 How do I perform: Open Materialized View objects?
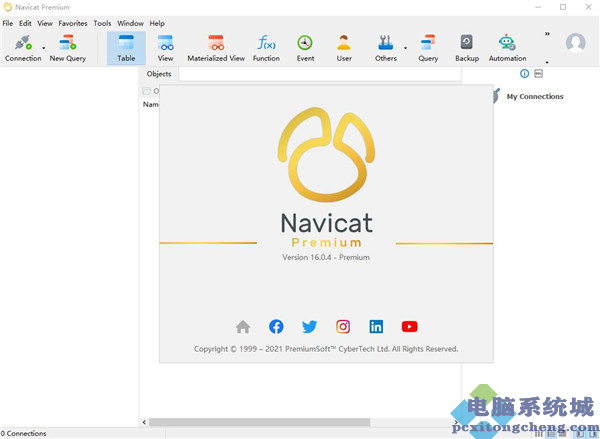(216, 48)
